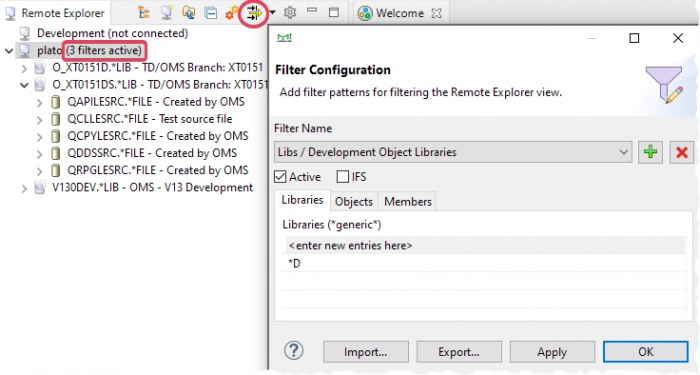
Task: Uncheck the Active checkbox
Action: 280,177
